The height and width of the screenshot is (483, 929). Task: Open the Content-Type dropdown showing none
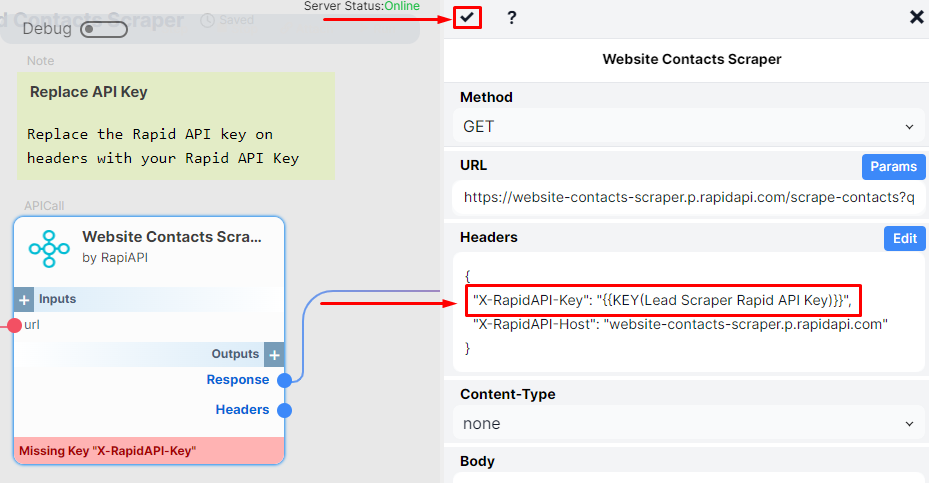click(688, 424)
